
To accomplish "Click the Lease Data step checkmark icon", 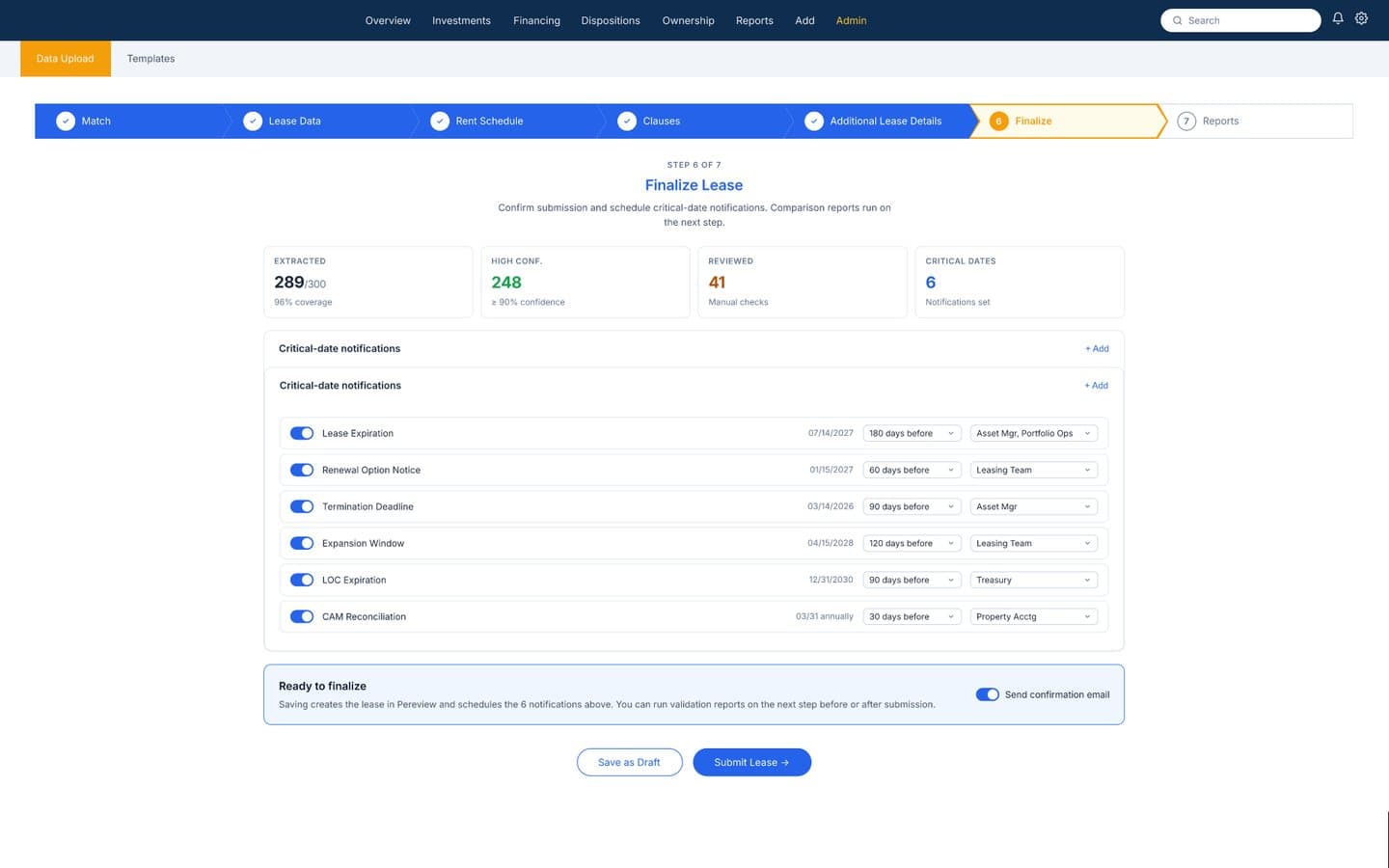I will tap(253, 122).
